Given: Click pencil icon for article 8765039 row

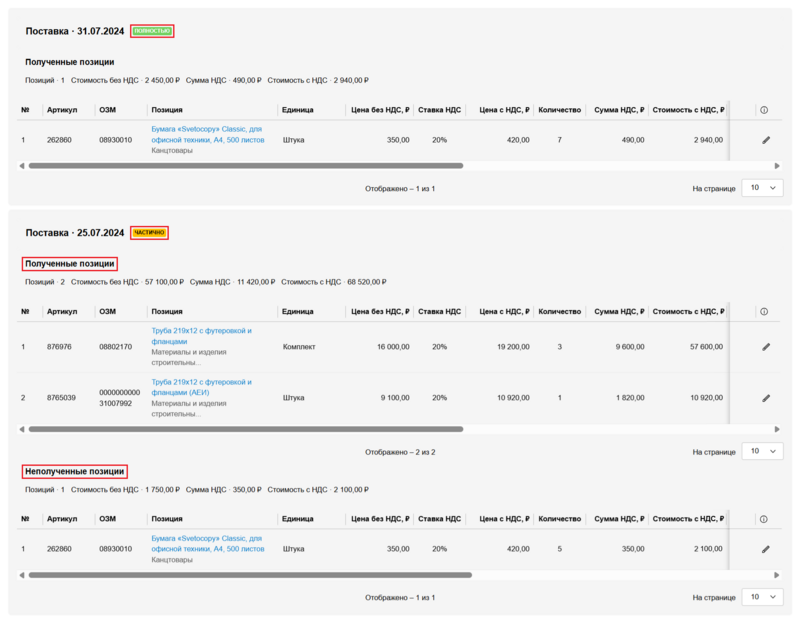Looking at the screenshot, I should click(x=766, y=398).
